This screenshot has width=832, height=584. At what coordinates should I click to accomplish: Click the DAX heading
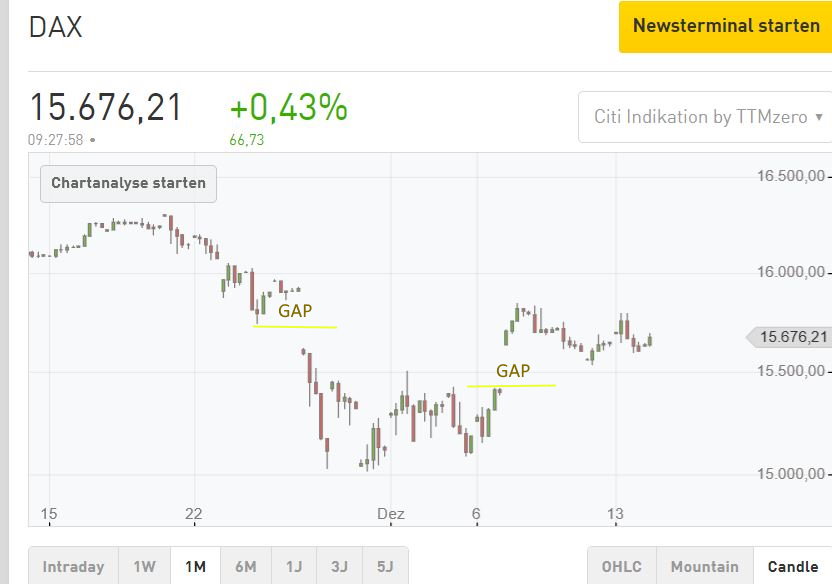coord(55,28)
